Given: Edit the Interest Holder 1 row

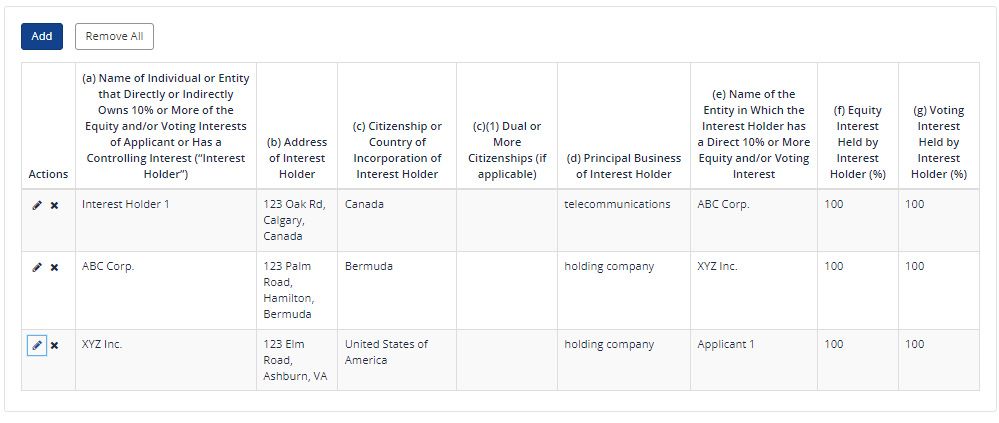Looking at the screenshot, I should click(x=37, y=205).
